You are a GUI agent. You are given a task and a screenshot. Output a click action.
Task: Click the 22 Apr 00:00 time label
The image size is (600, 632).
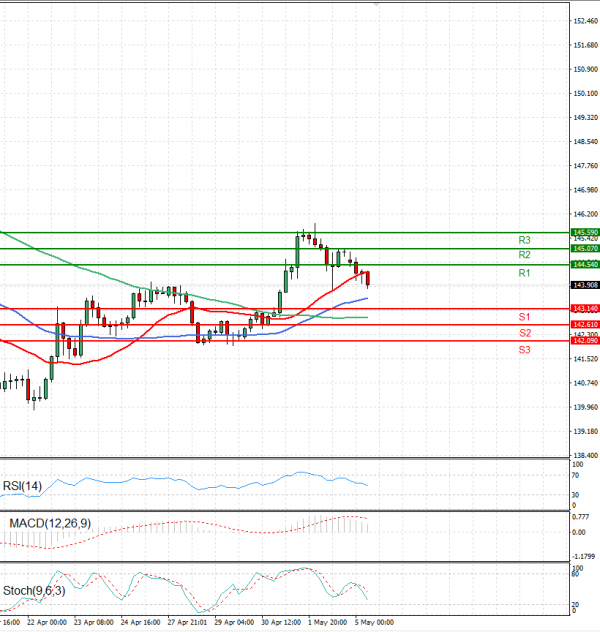click(x=45, y=622)
